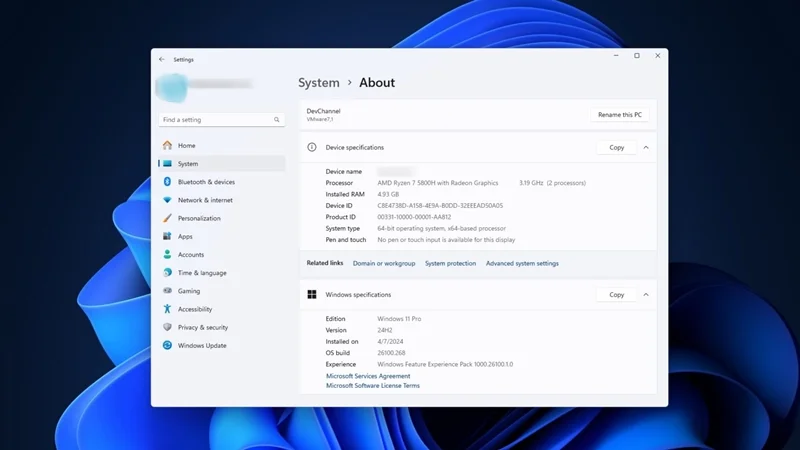
Task: Close the Settings window
Action: pyautogui.click(x=658, y=56)
